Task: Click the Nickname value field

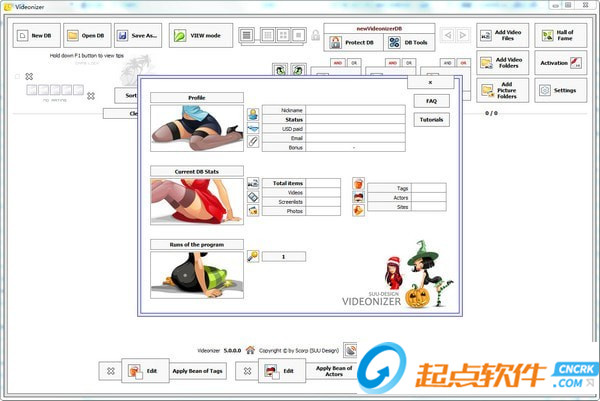Action: [x=355, y=110]
